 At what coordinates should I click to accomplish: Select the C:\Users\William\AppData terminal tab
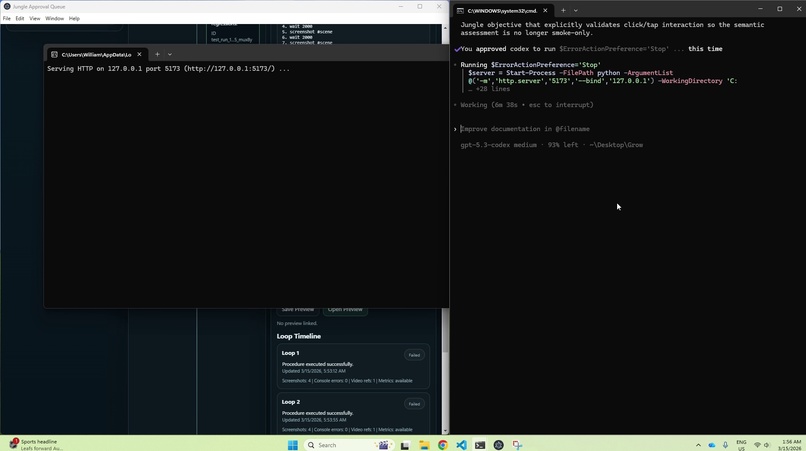(x=96, y=55)
